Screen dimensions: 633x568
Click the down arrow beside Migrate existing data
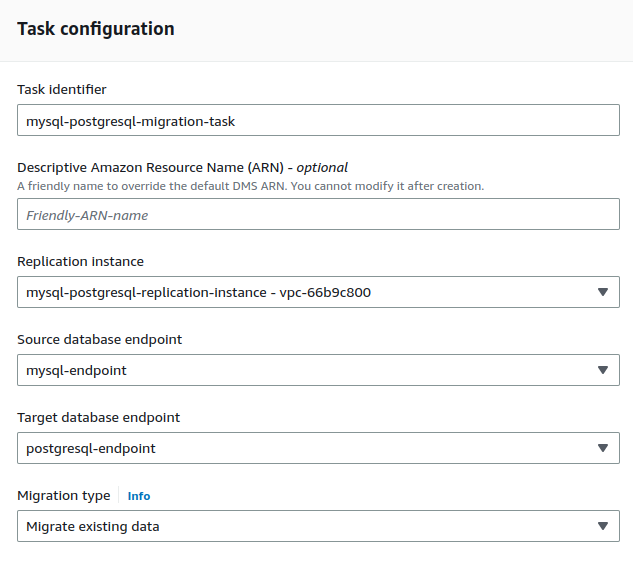click(602, 526)
